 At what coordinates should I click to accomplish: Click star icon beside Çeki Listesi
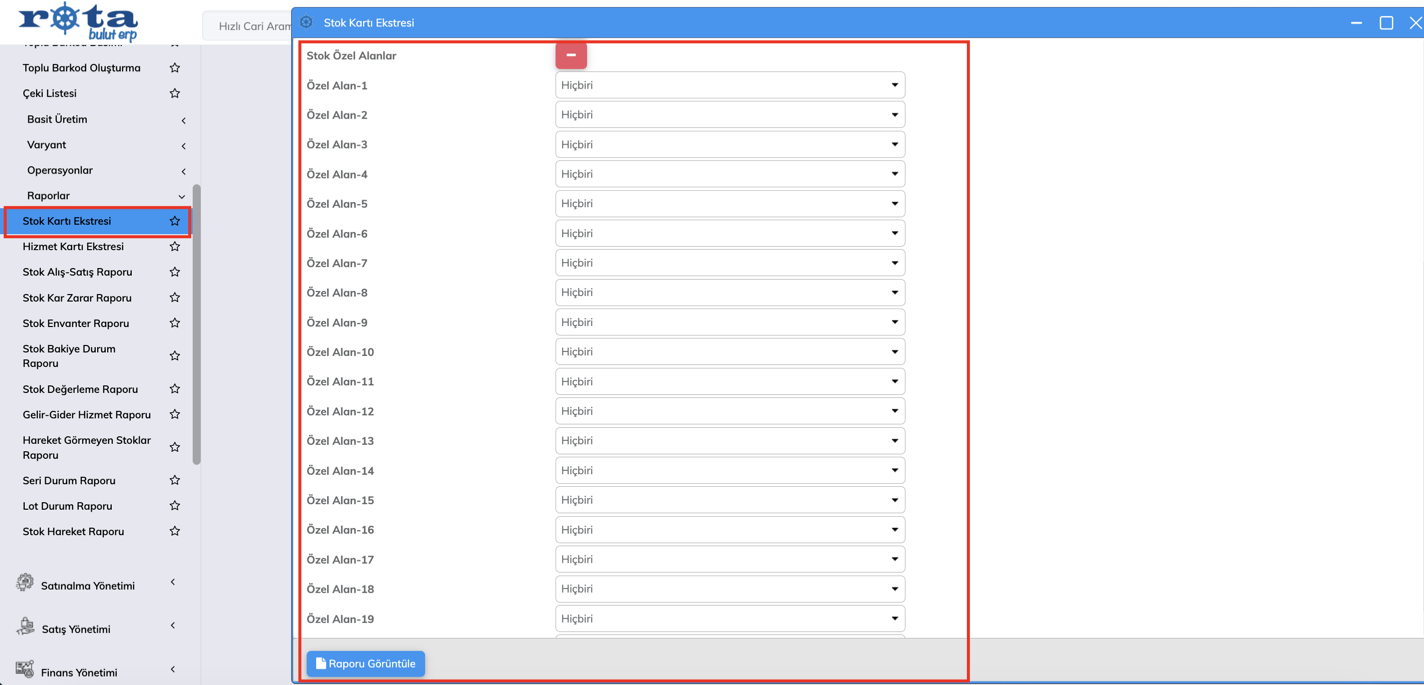point(175,94)
